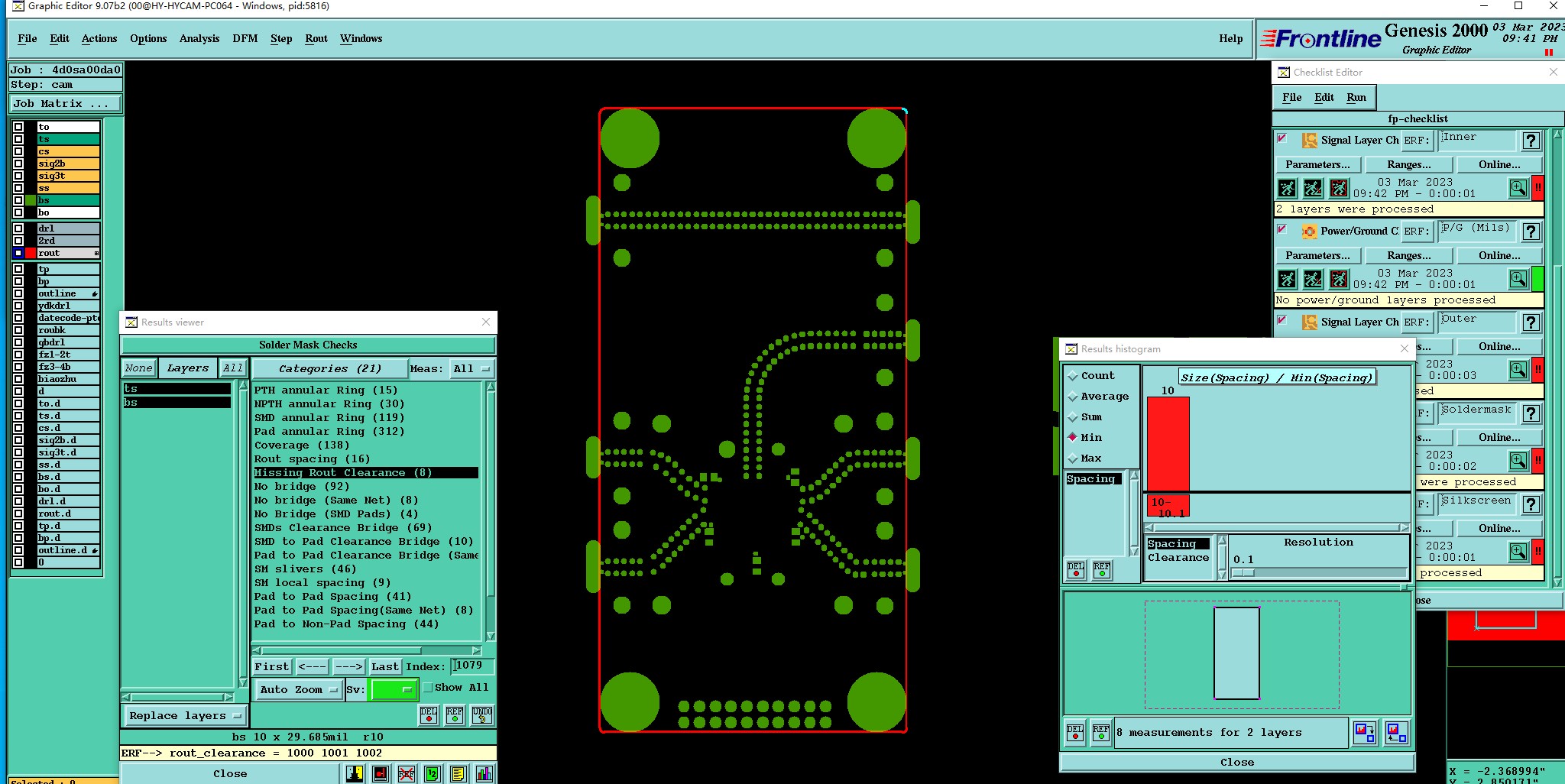Click the First navigation button
Viewport: 1565px width, 784px height.
[272, 667]
